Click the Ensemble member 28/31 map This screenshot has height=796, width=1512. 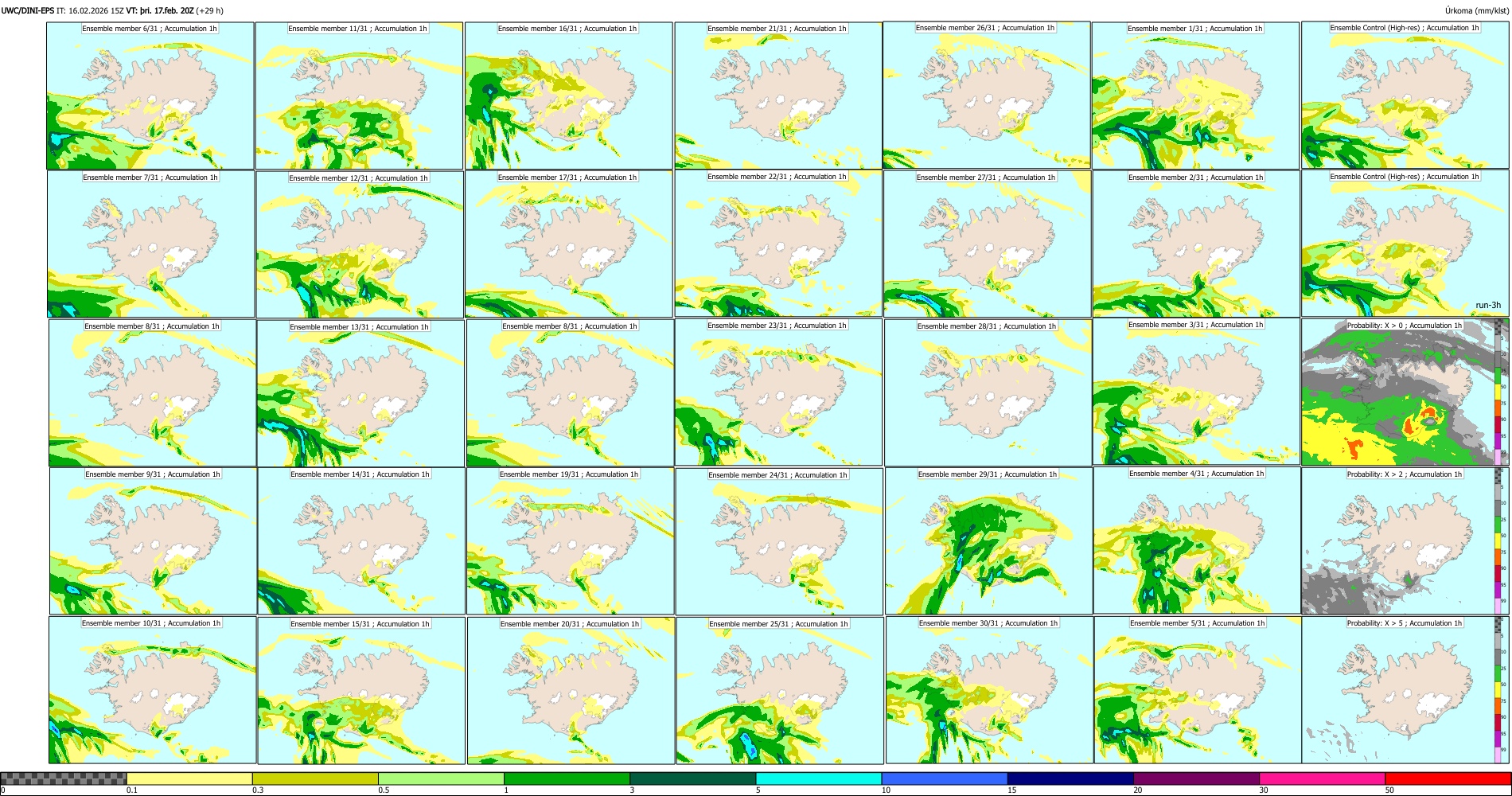coord(988,393)
